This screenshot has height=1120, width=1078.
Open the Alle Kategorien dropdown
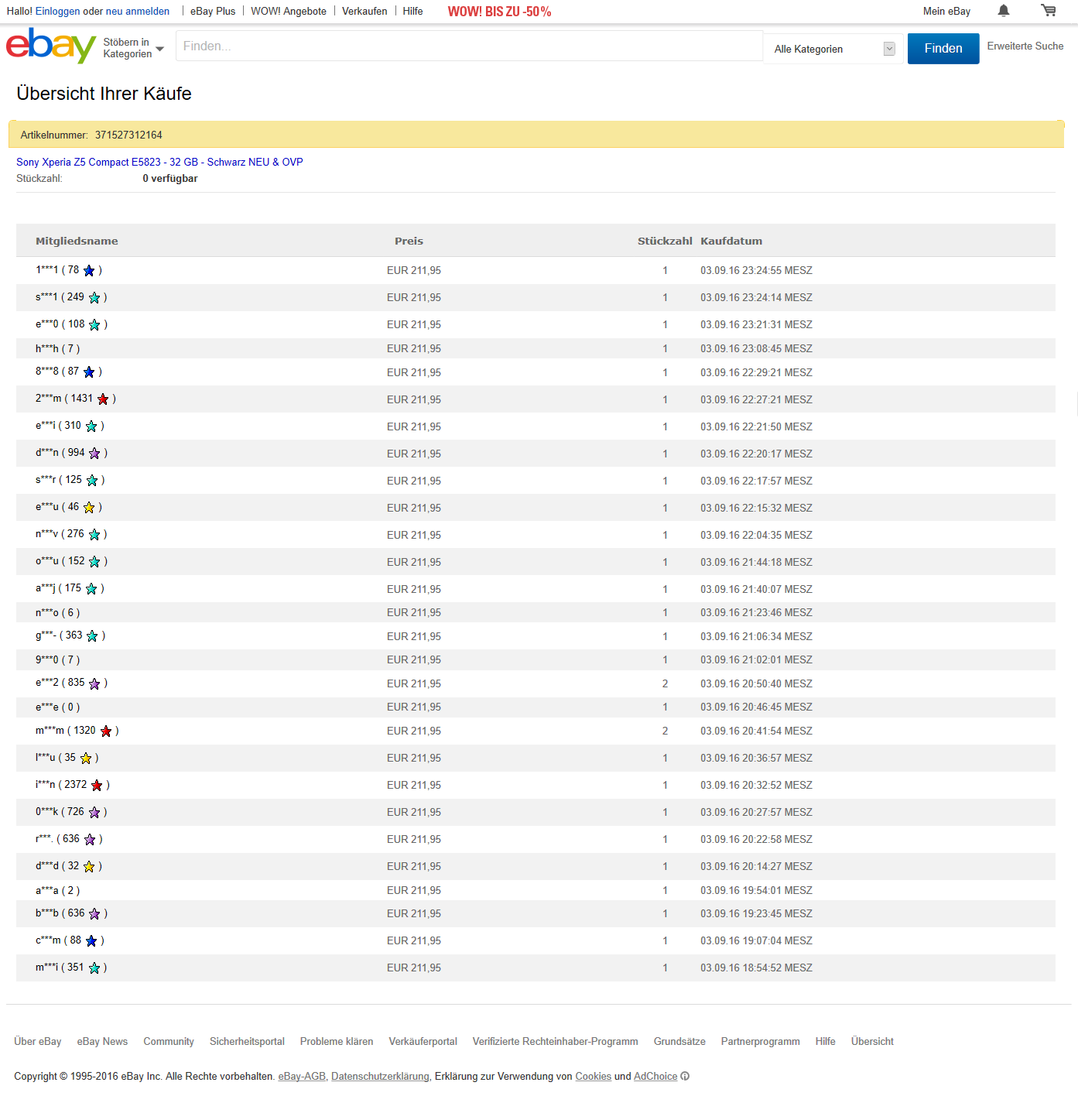tap(833, 49)
